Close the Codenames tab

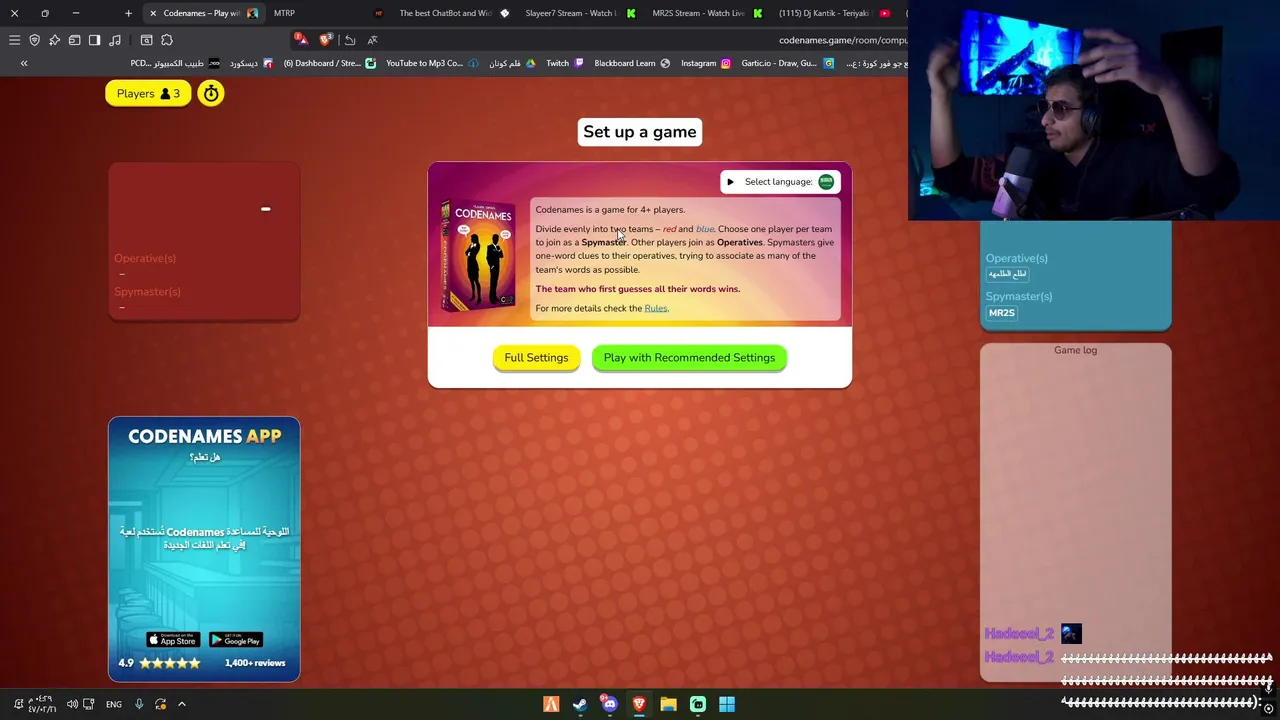[153, 13]
